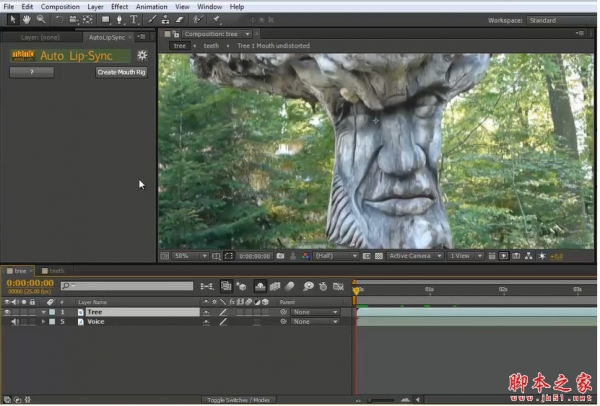Select the Hand tool
Image resolution: width=600 pixels, height=406 pixels.
pos(26,19)
